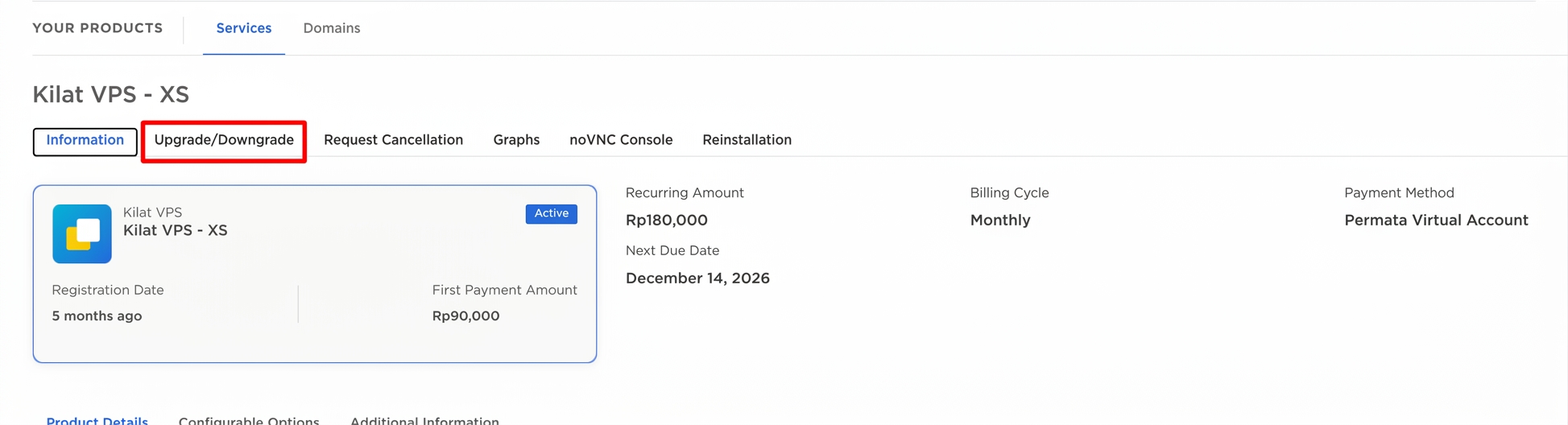Open the Services tab
1568x425 pixels.
pos(244,28)
